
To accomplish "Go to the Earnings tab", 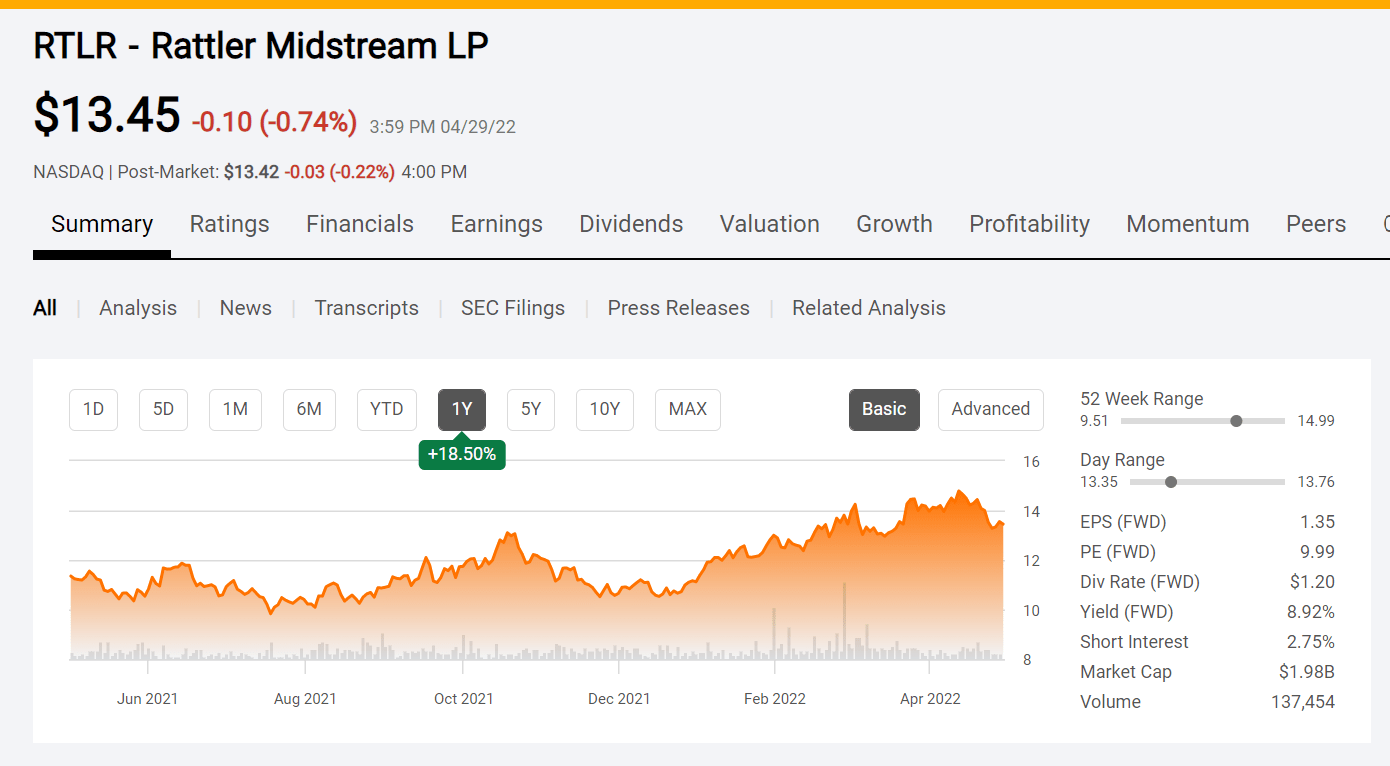I will 497,224.
